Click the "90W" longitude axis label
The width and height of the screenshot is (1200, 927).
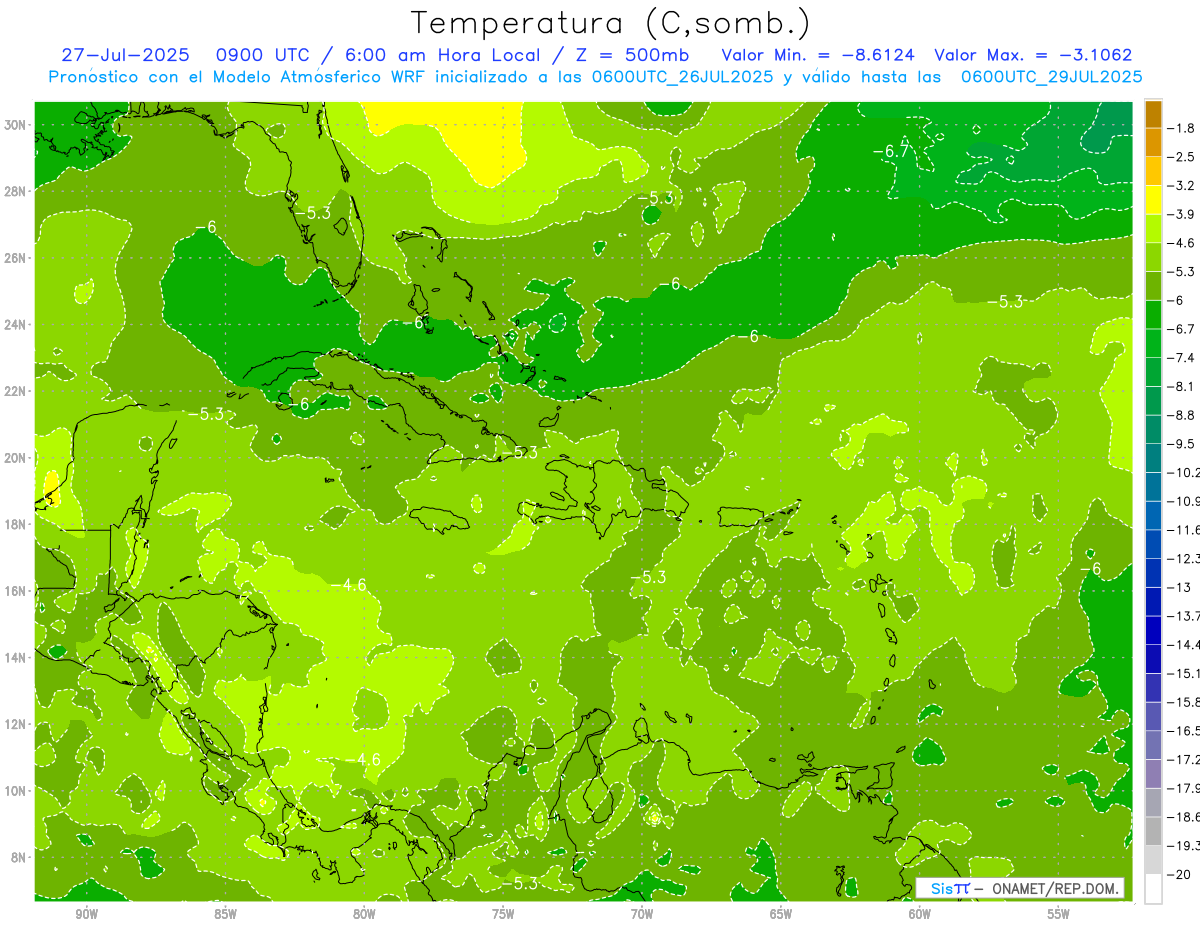pos(86,914)
